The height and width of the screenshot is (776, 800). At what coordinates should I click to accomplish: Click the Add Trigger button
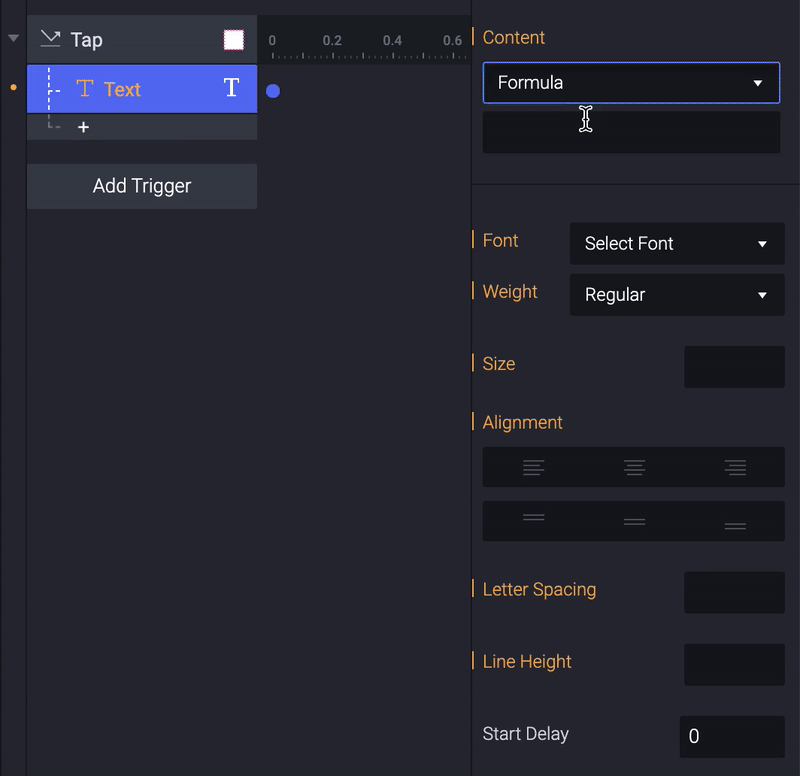[142, 186]
